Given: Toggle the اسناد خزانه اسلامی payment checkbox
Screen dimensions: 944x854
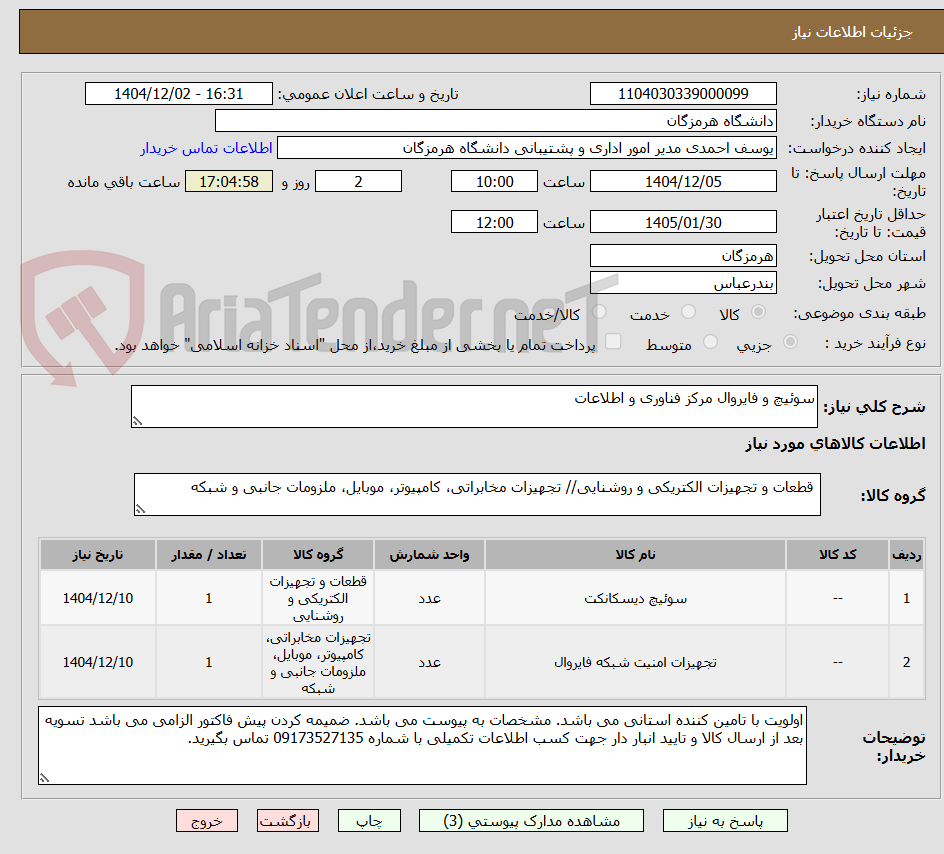Looking at the screenshot, I should pyautogui.click(x=613, y=341).
